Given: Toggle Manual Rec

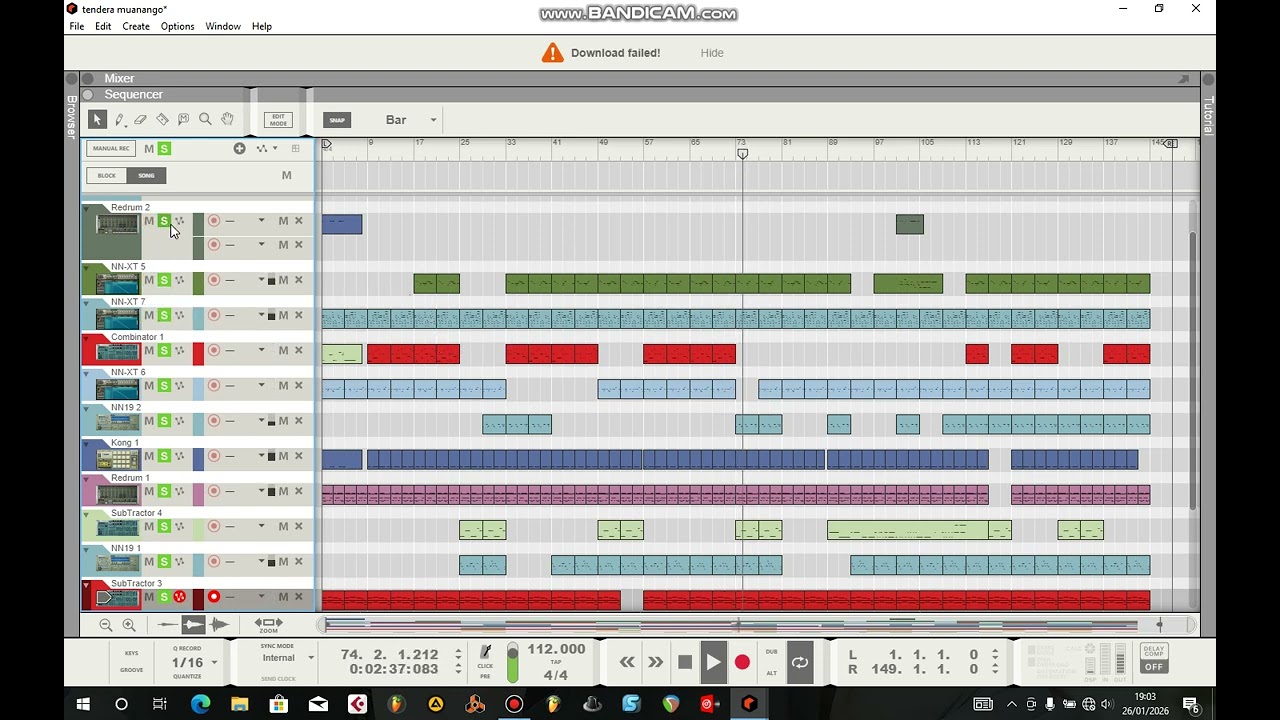Looking at the screenshot, I should point(111,149).
